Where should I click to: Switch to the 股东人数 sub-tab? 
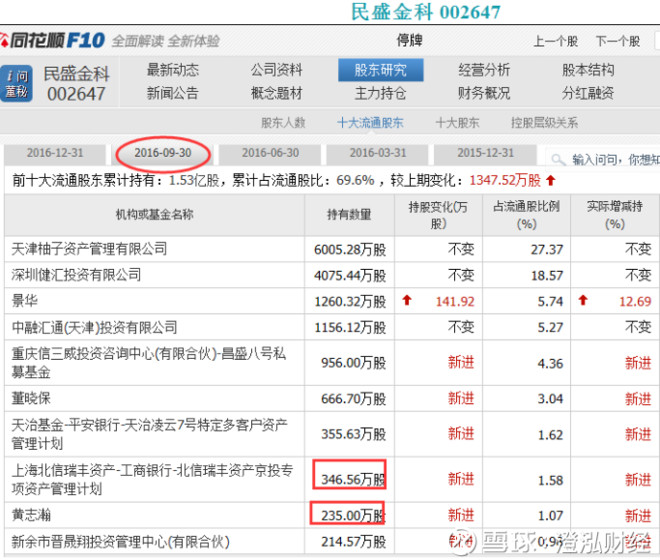tap(283, 123)
